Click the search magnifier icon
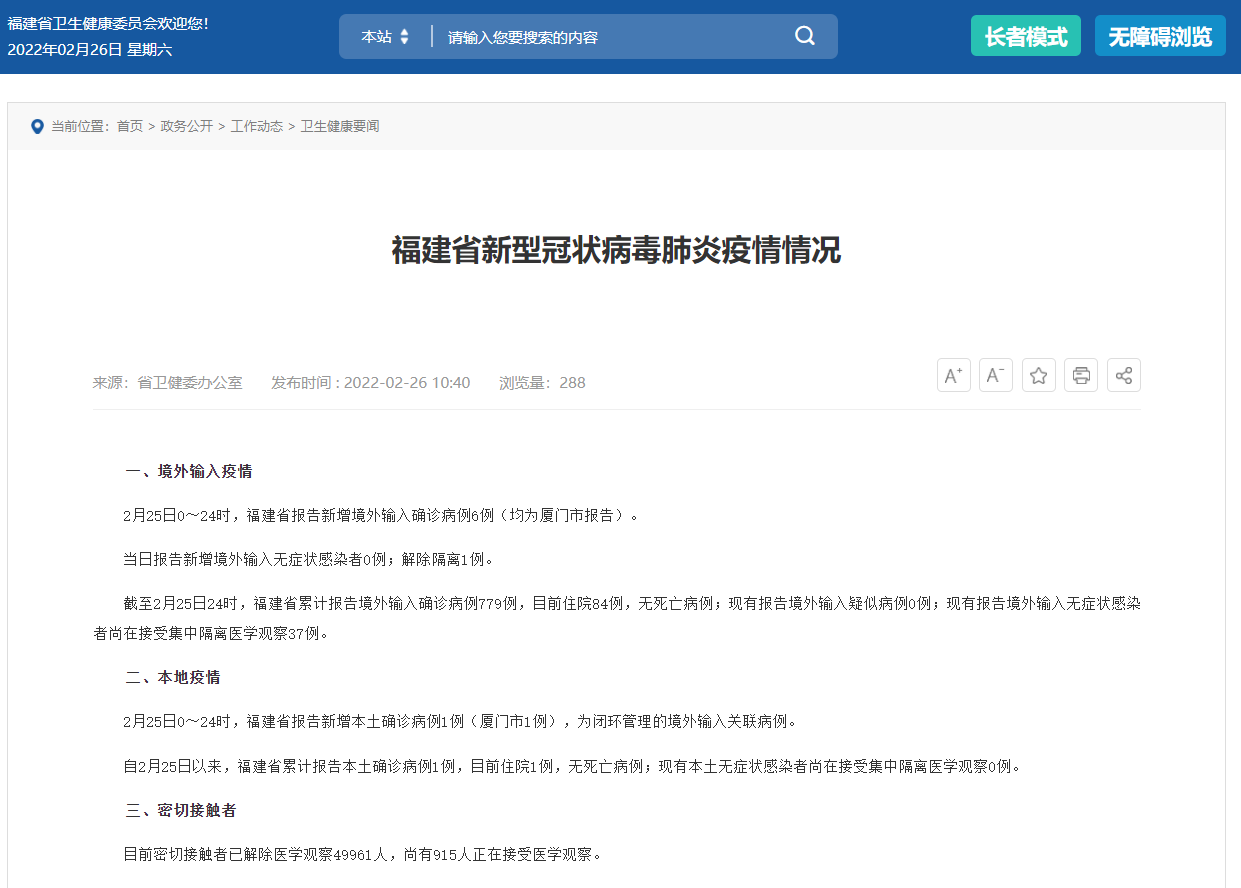 (805, 36)
